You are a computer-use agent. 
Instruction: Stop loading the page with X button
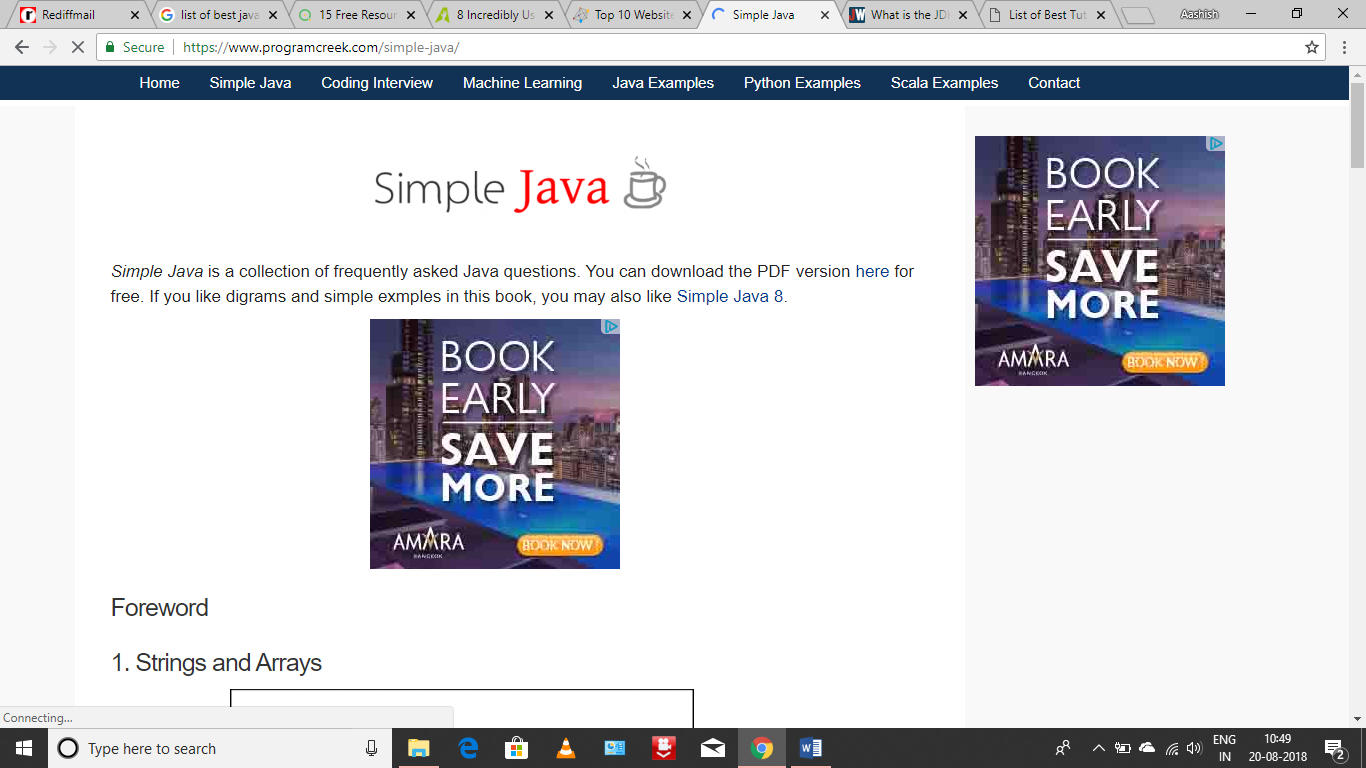(78, 47)
